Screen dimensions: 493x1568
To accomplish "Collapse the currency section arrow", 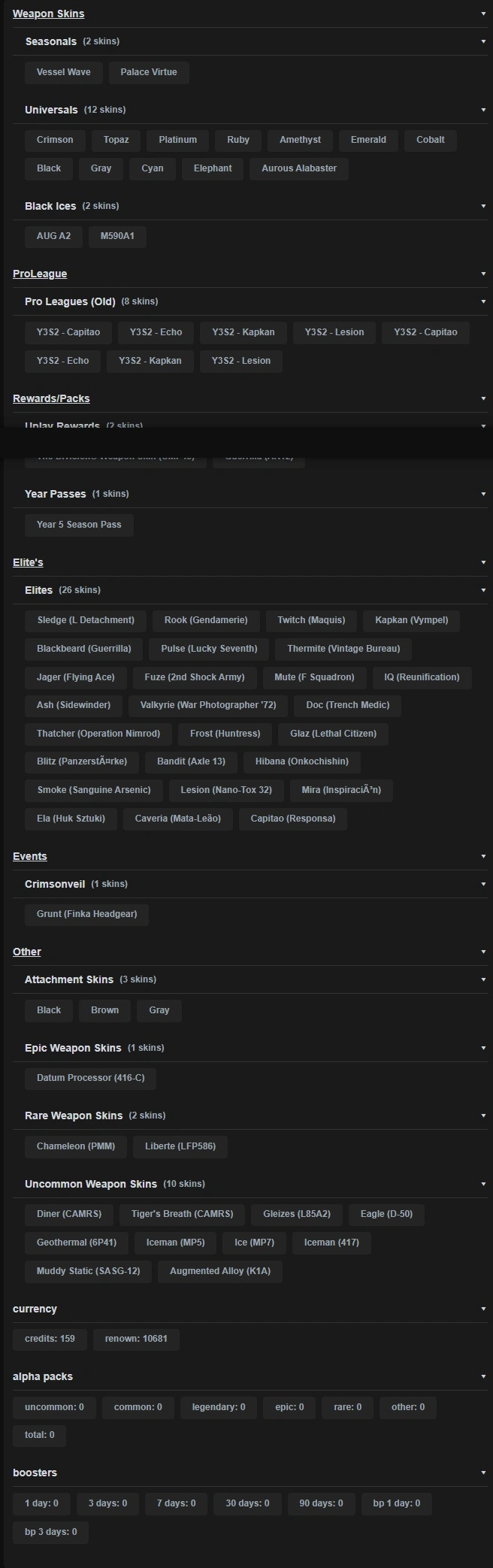I will point(483,1309).
